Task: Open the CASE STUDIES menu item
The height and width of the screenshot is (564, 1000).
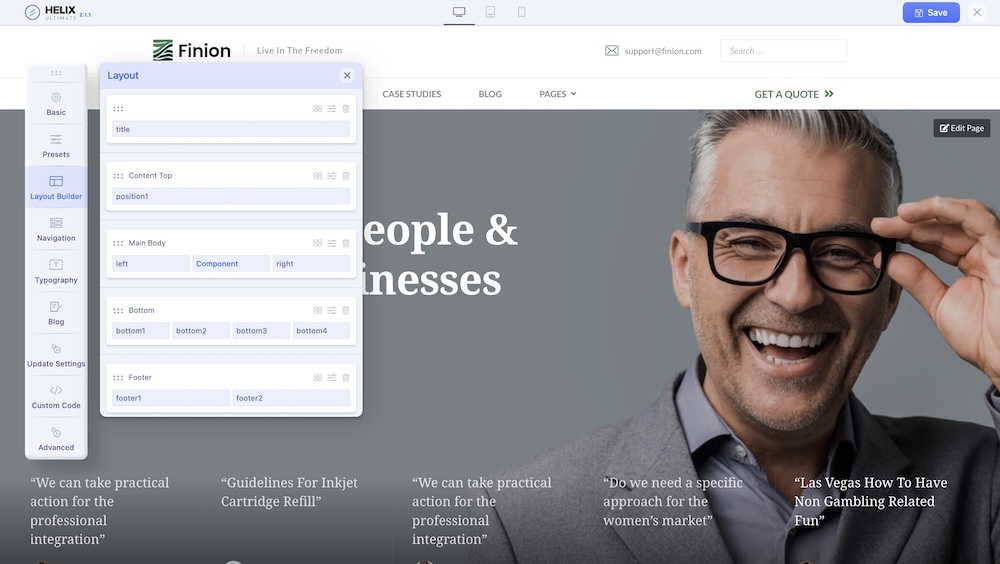Action: [x=412, y=94]
